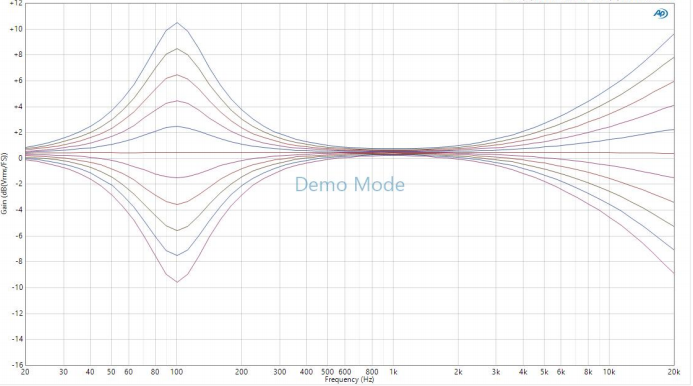This screenshot has width=693, height=386.
Task: Click the 8k label on the frequency axis
Action: [588, 372]
